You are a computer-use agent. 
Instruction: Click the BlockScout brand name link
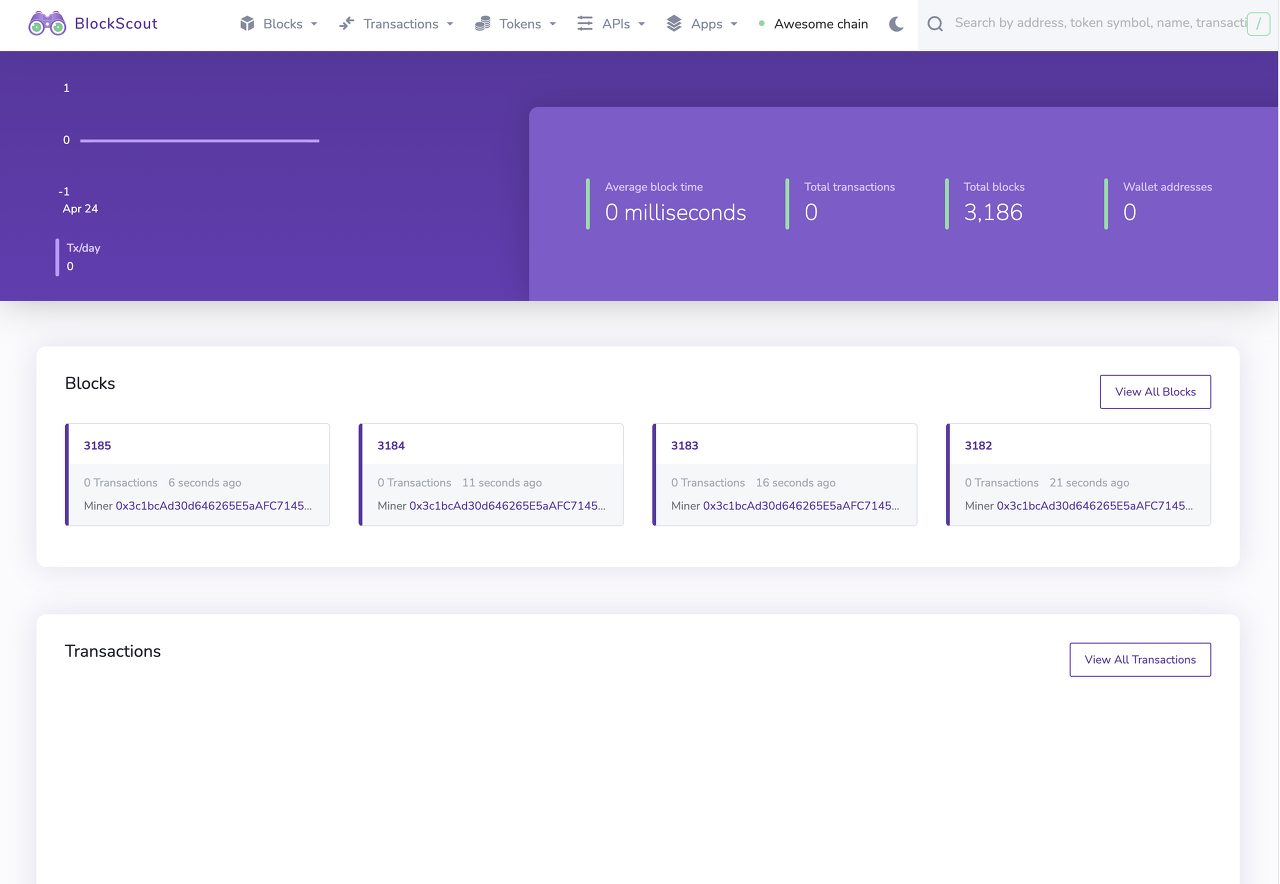[x=116, y=23]
